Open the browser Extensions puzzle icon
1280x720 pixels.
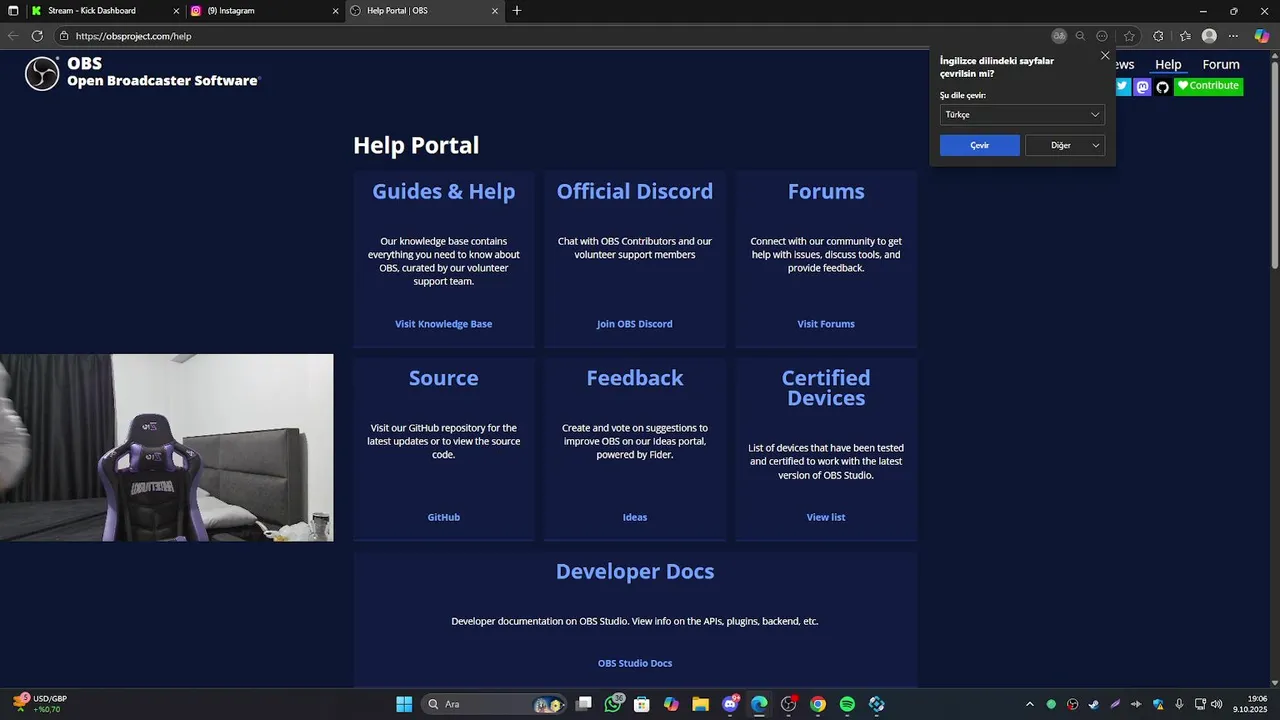pos(1158,36)
